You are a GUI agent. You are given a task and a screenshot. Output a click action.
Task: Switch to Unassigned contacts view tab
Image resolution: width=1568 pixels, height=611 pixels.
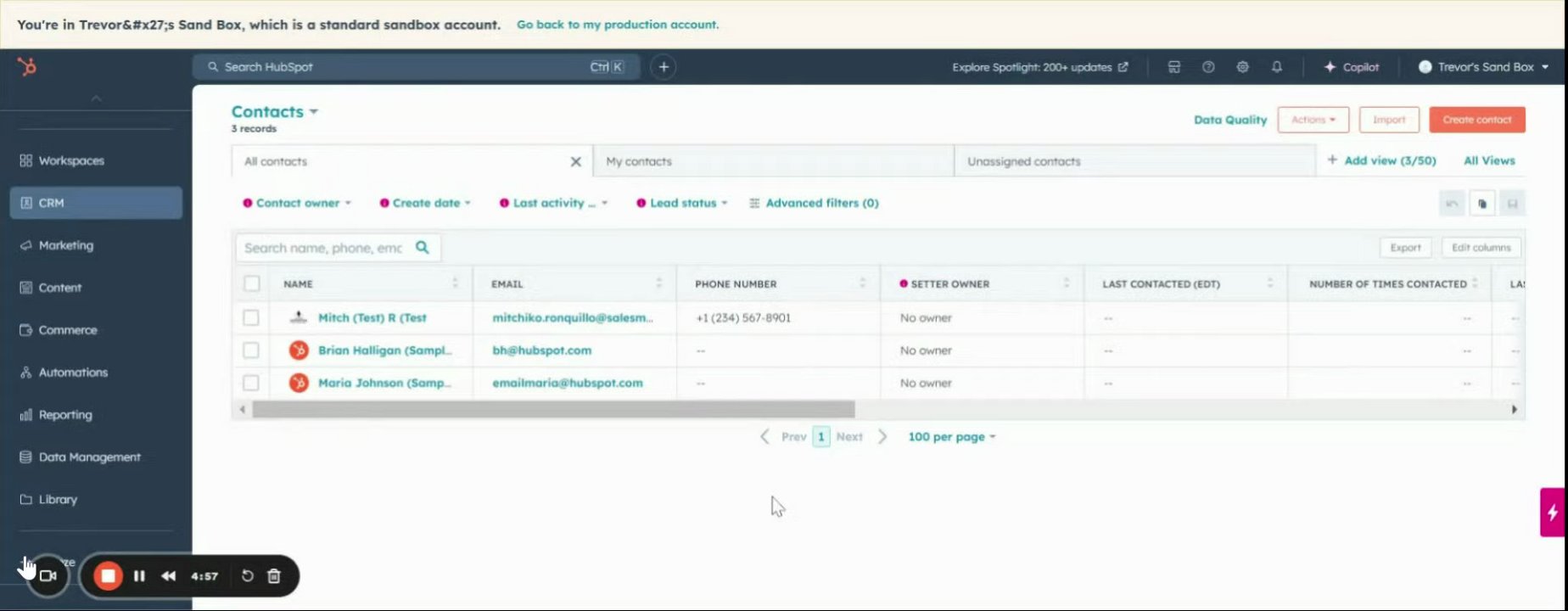1134,161
